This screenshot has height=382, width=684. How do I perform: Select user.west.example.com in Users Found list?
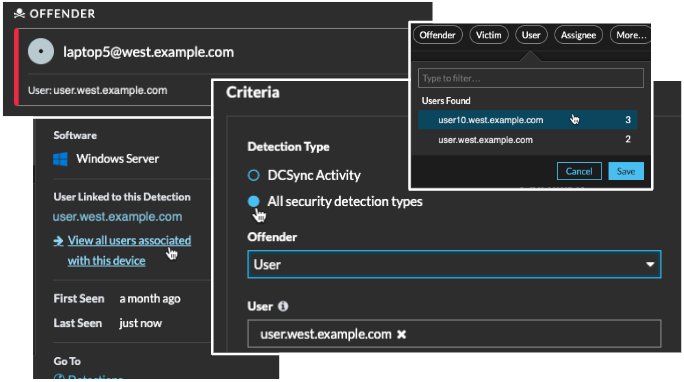pos(527,140)
